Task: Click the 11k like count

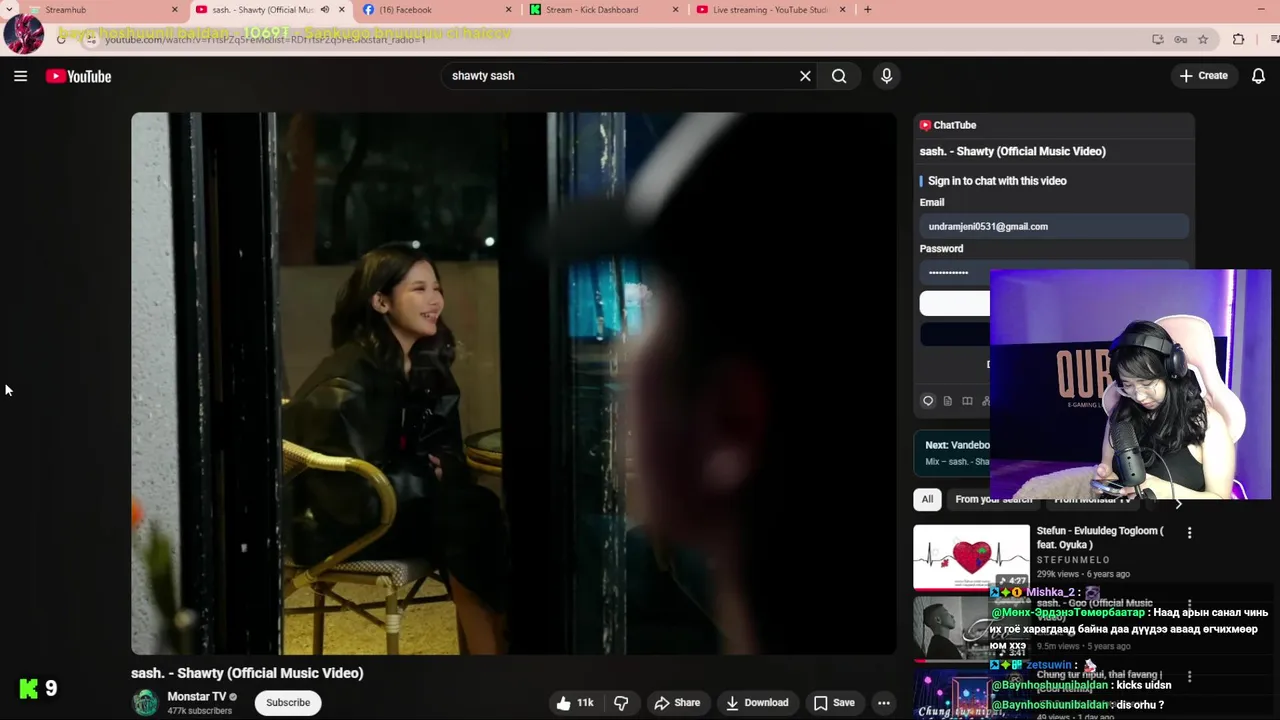Action: pos(585,703)
